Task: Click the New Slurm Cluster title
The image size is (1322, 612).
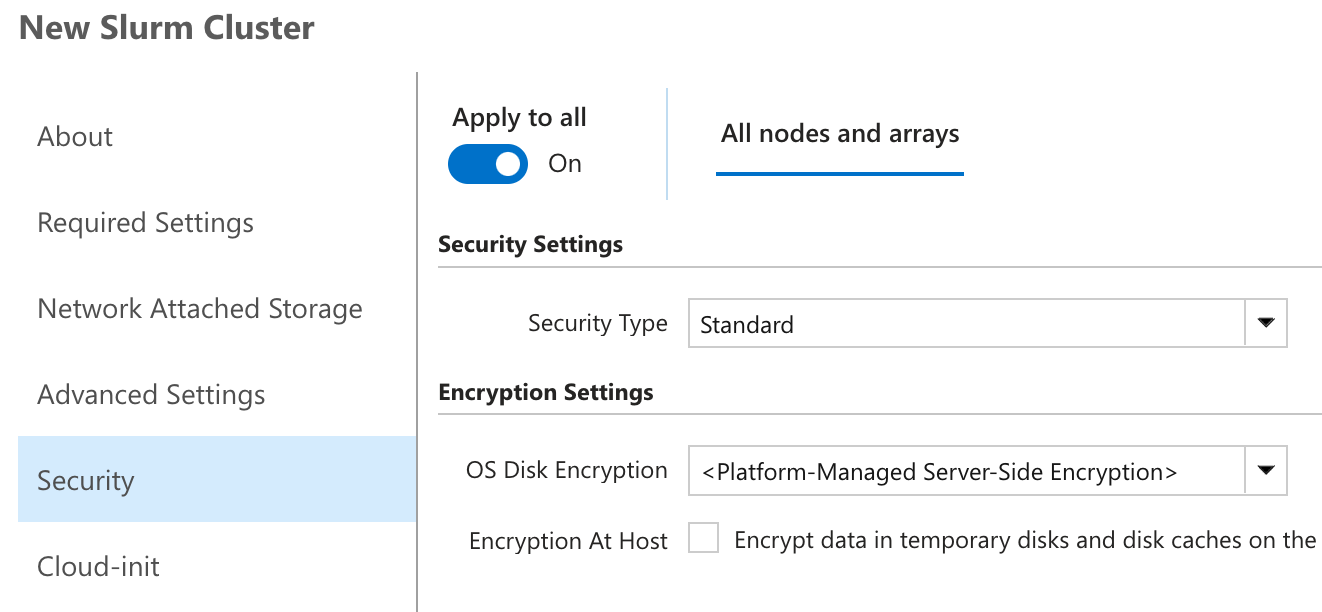Action: click(166, 27)
